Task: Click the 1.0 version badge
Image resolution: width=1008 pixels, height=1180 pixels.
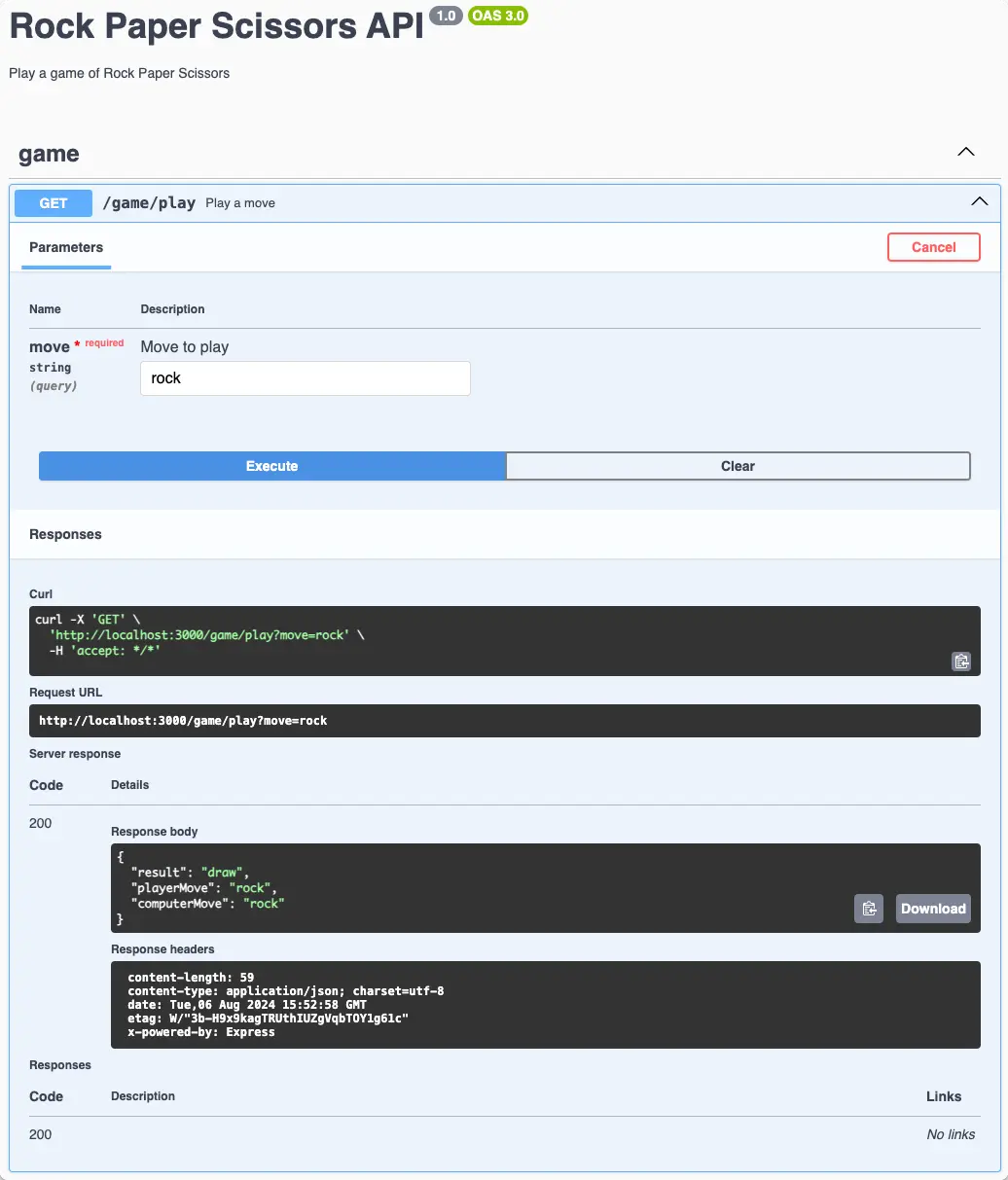Action: (x=445, y=16)
